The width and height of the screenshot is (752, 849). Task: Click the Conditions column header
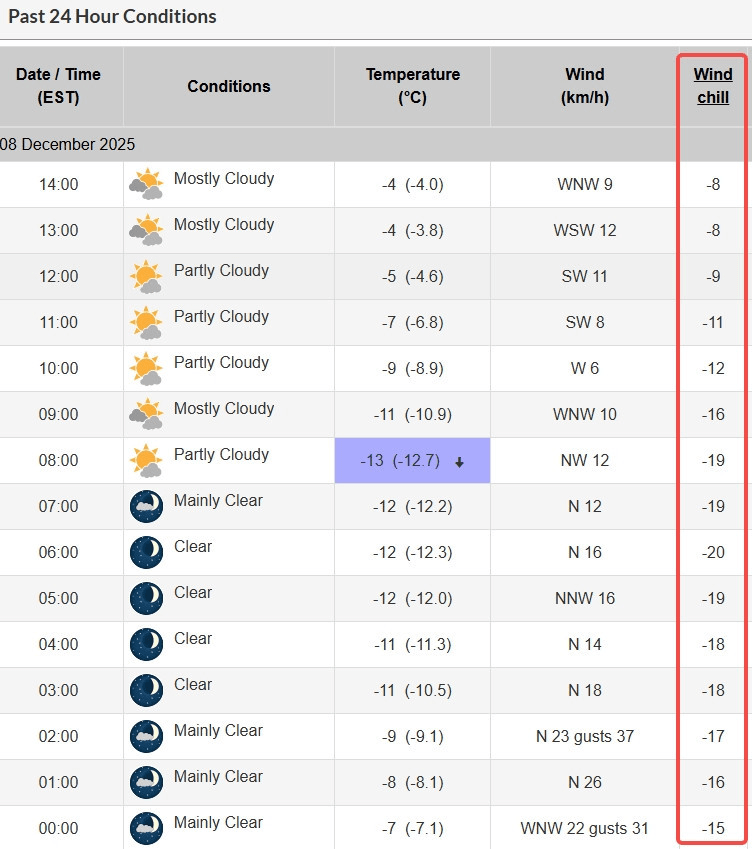coord(229,86)
